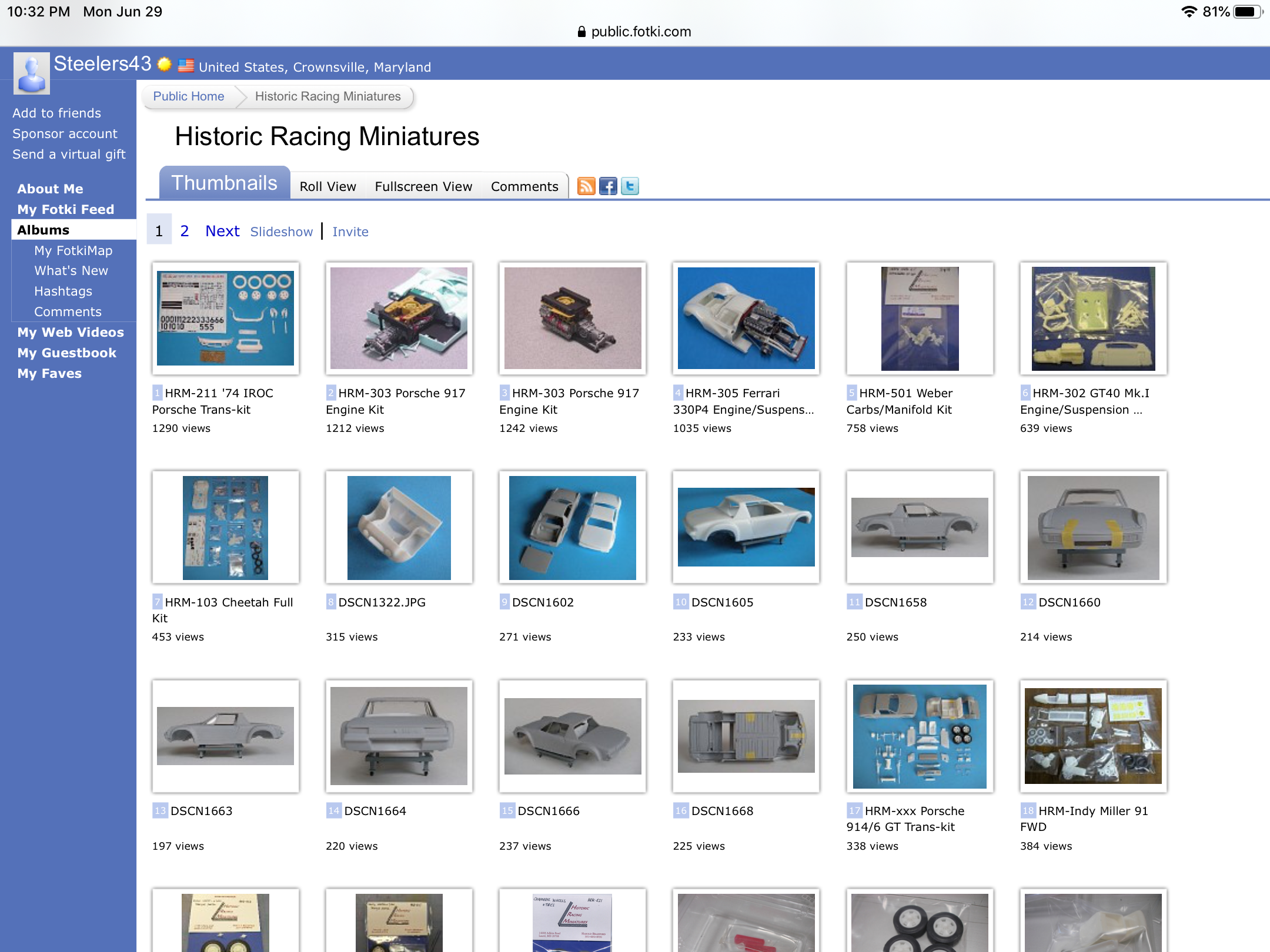Open DSCN1668 thumbnail image
The height and width of the screenshot is (952, 1270).
[746, 736]
